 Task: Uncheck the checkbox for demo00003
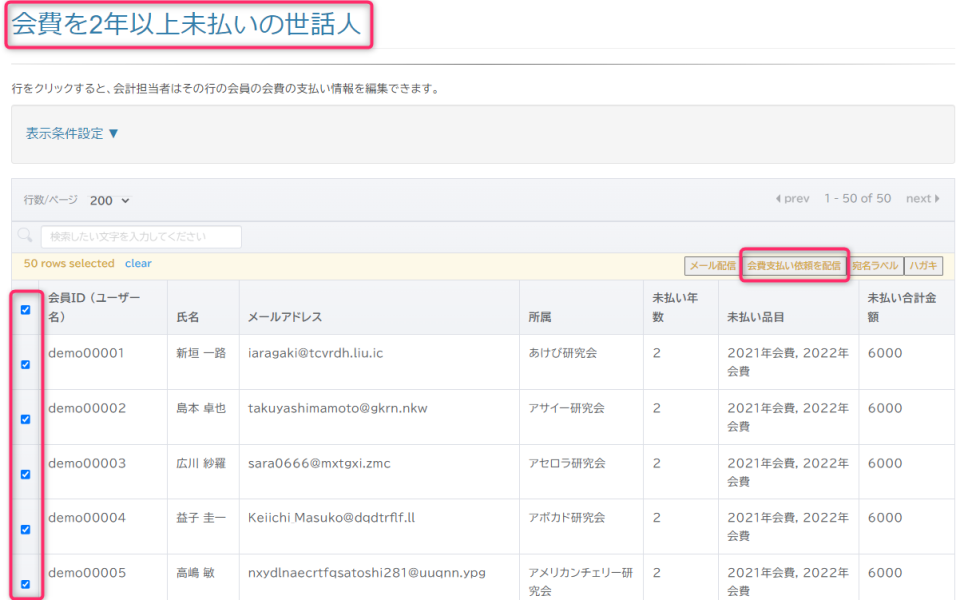26,475
